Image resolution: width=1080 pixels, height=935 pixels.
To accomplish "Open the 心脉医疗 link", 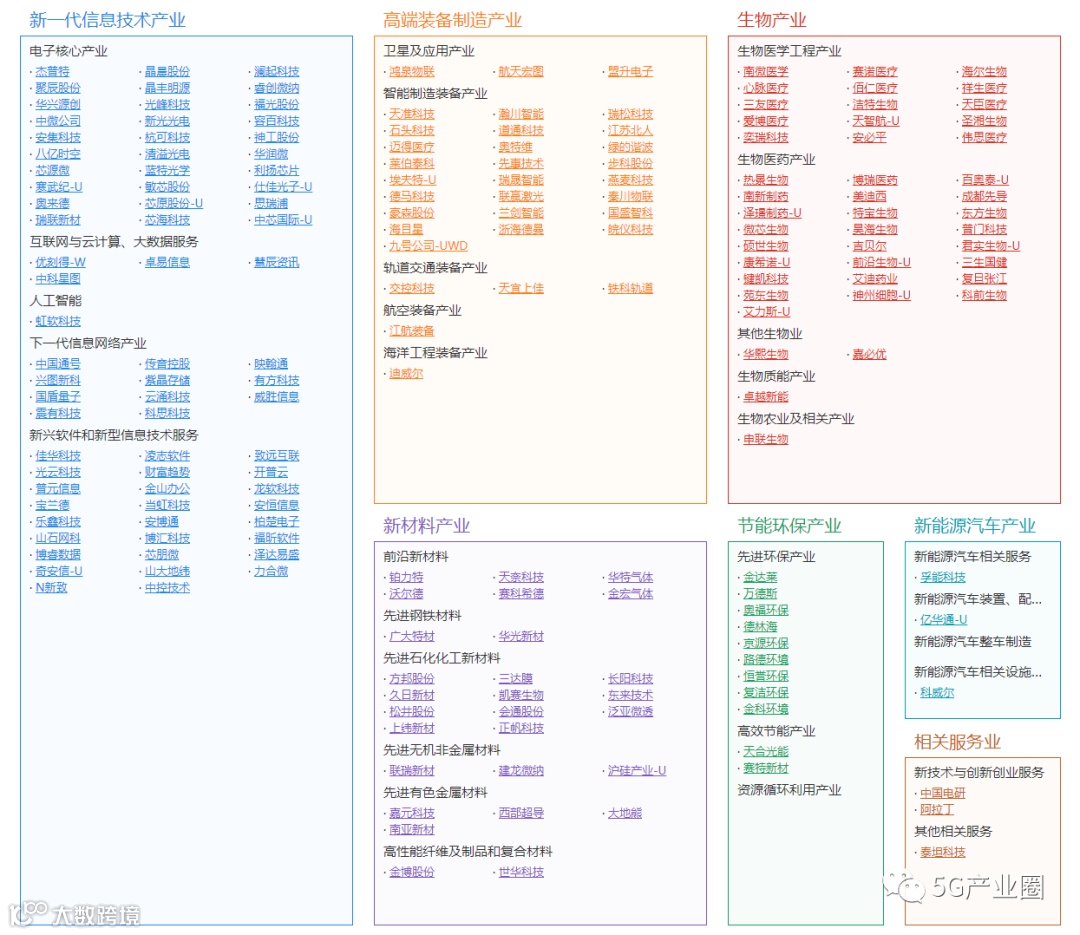I will point(766,88).
